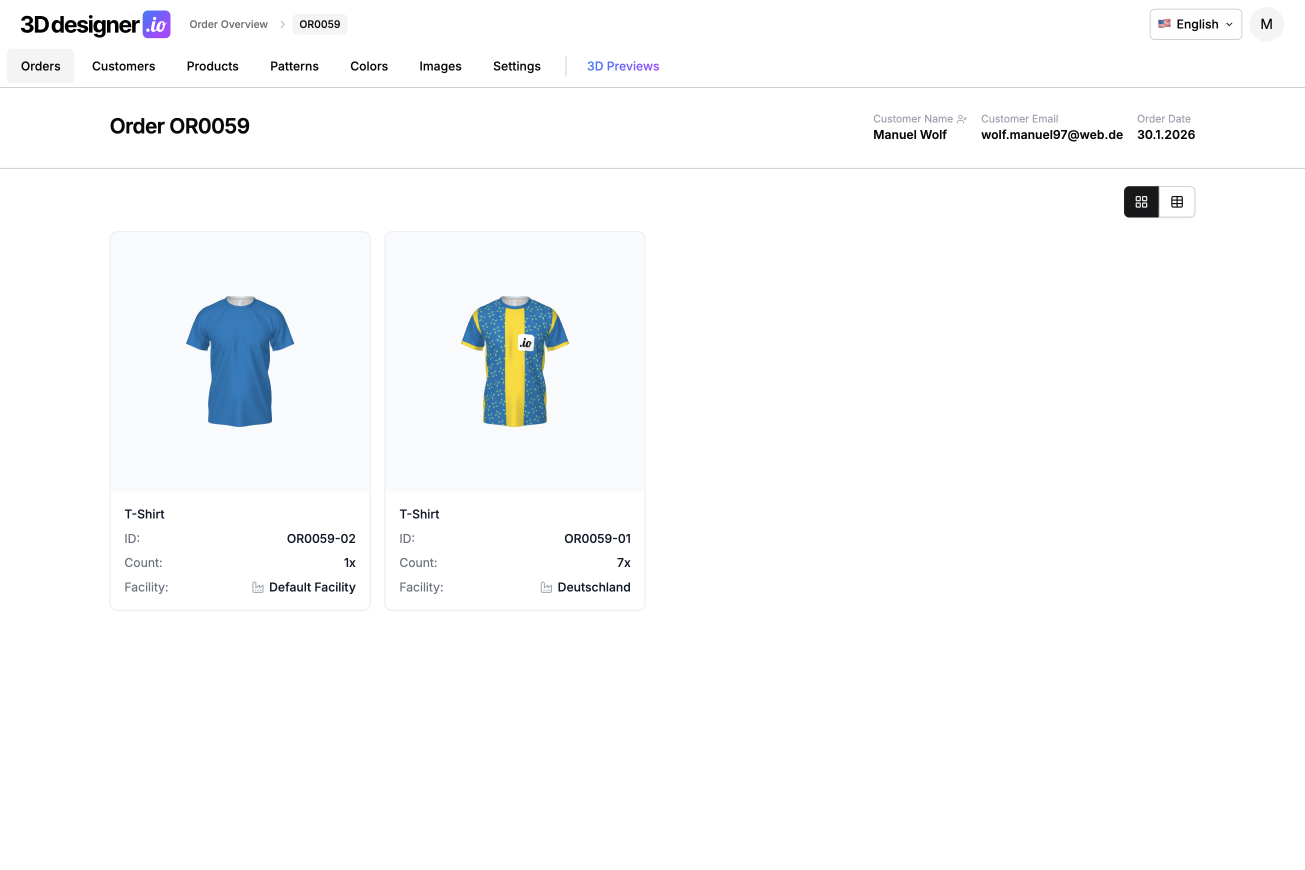Click the OR0059 breadcrumb chip
This screenshot has width=1305, height=870.
point(320,24)
